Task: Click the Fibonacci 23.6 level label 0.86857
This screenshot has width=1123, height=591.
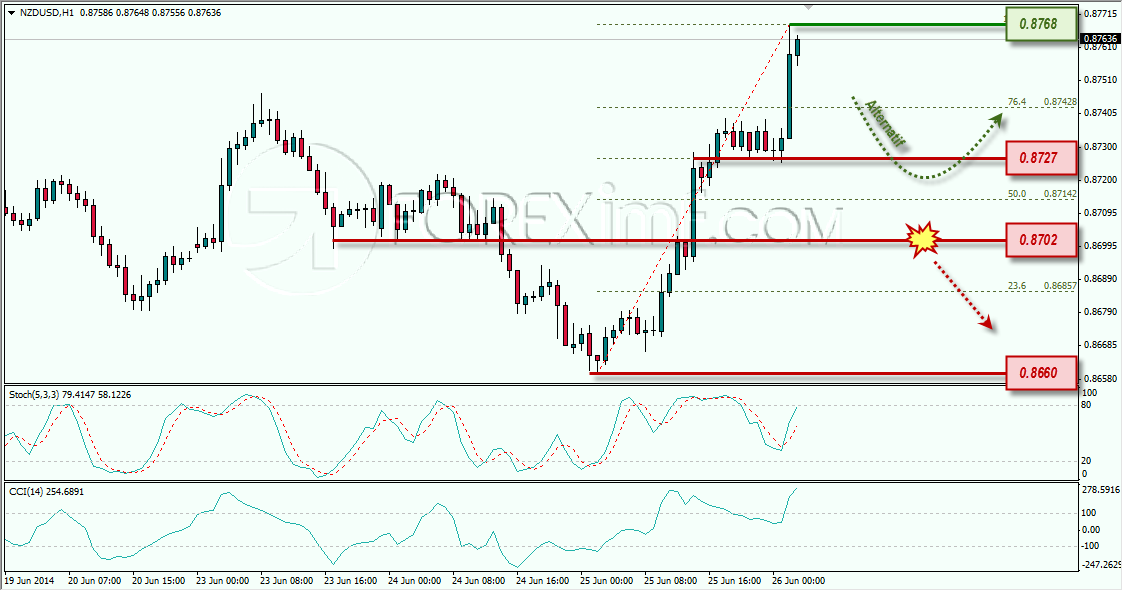Action: coord(1060,286)
